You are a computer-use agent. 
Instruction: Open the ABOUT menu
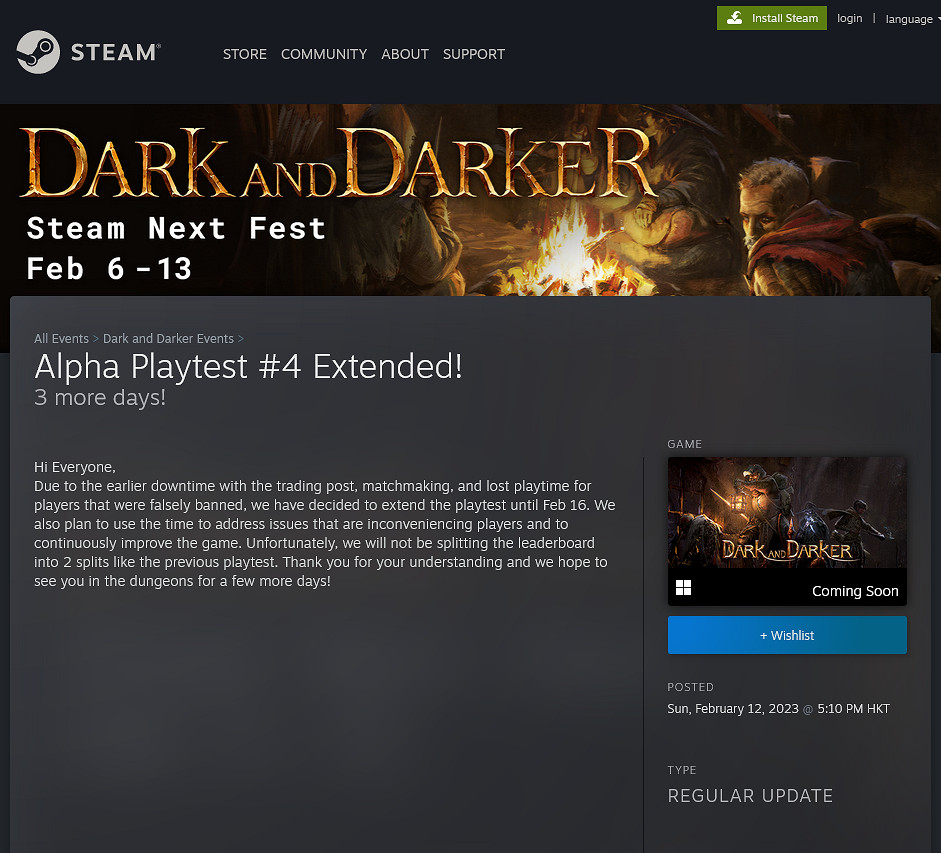(x=404, y=54)
